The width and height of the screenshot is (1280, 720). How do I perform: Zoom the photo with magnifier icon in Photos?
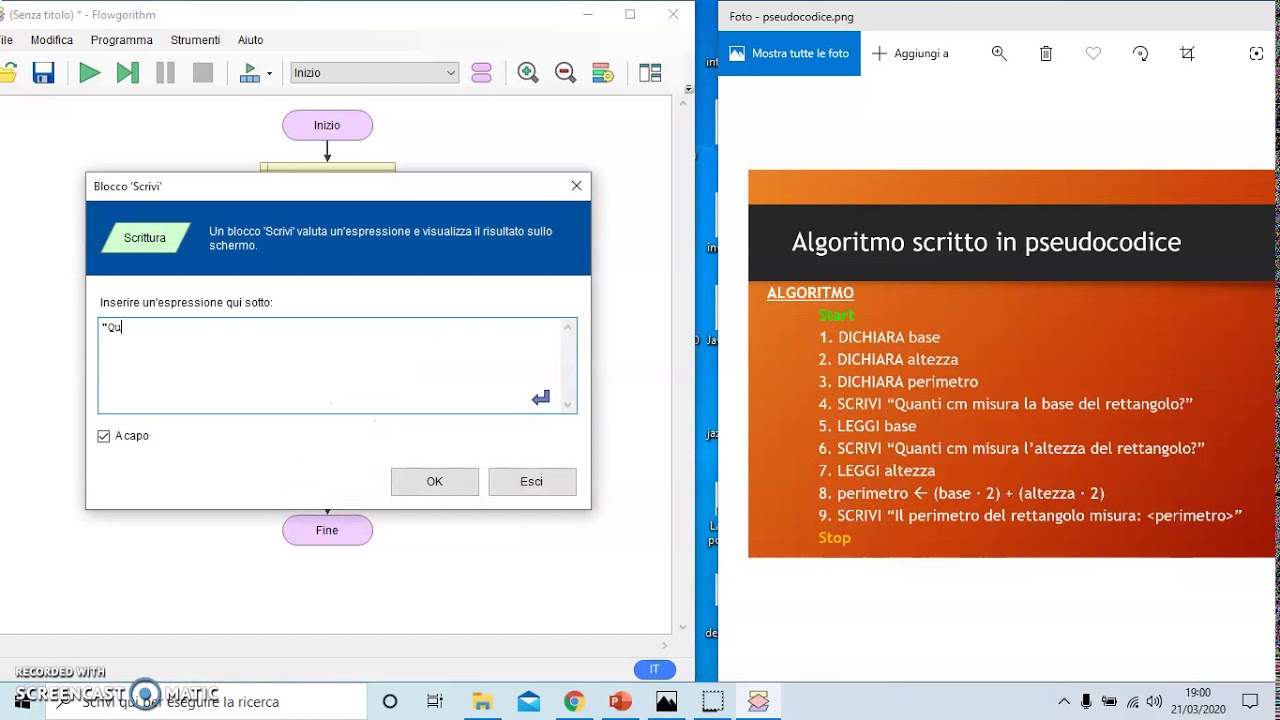pos(999,53)
